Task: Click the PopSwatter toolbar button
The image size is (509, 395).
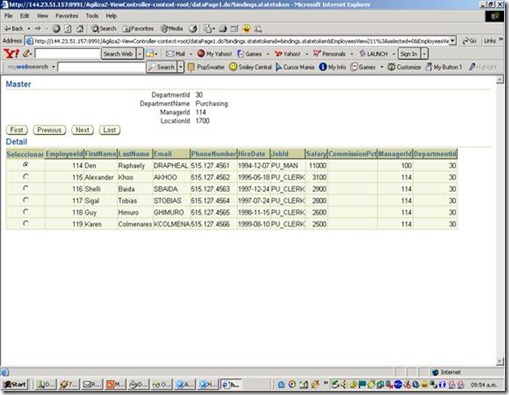Action: [x=206, y=67]
